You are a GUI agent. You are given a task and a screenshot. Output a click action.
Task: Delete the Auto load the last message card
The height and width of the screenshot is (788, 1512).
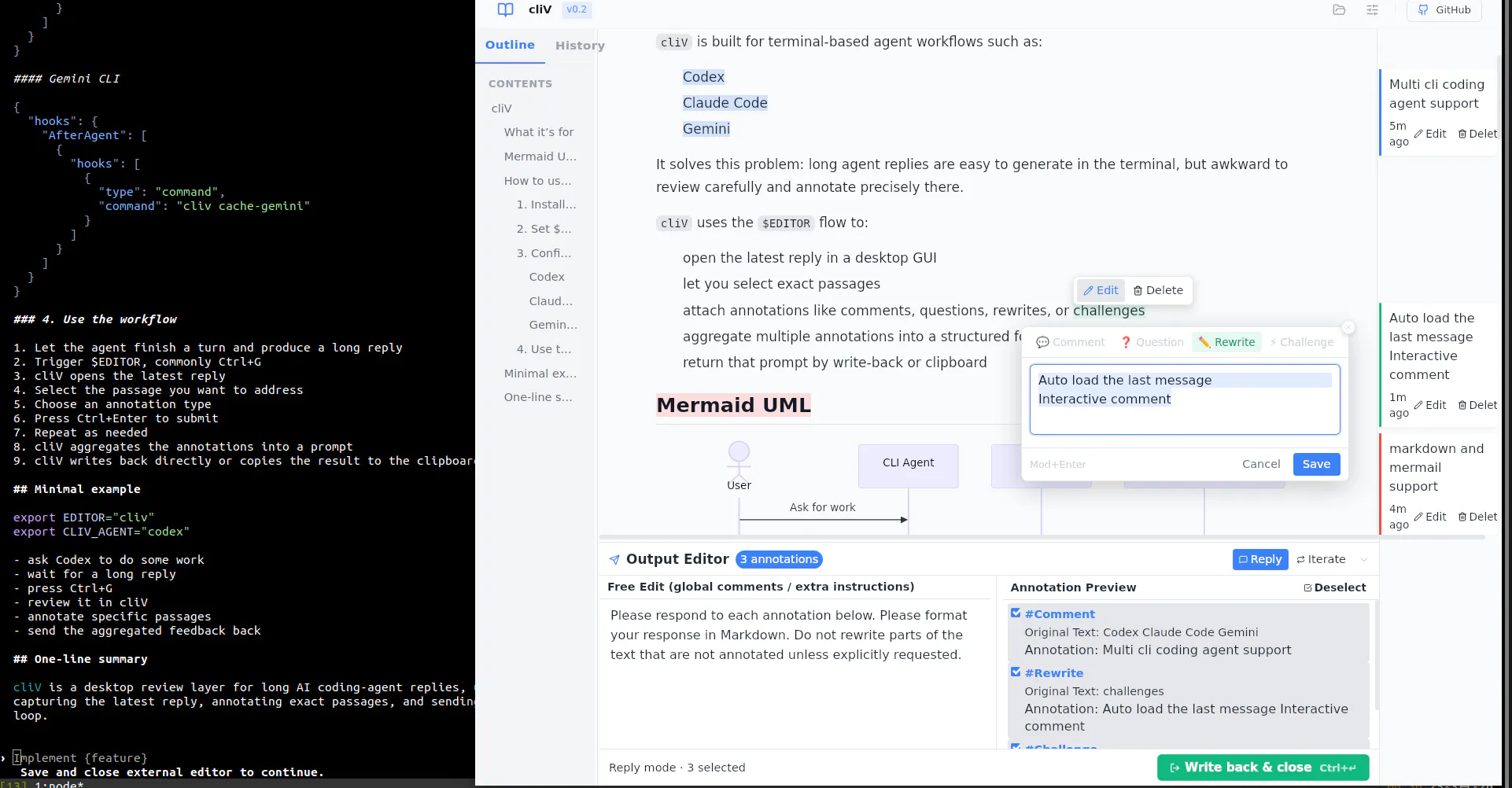pos(1477,405)
